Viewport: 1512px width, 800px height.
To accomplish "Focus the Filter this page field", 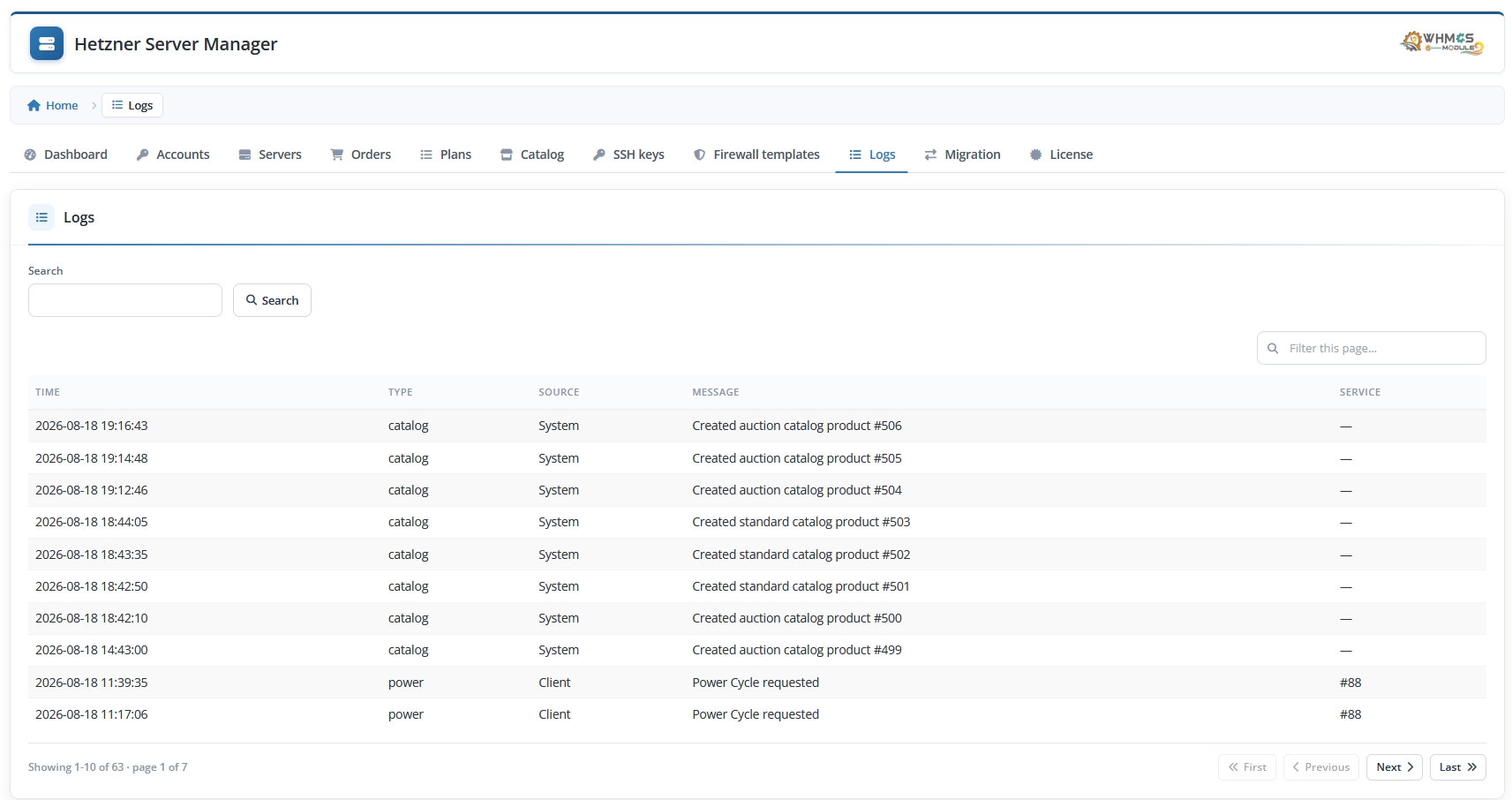I will (x=1372, y=348).
